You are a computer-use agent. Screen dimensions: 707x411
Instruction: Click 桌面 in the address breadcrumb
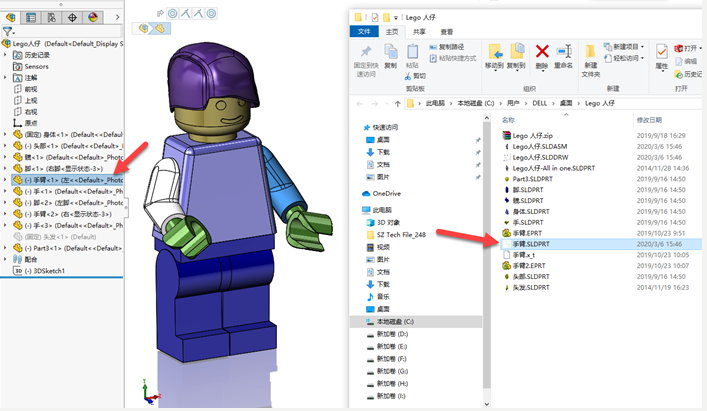click(566, 103)
